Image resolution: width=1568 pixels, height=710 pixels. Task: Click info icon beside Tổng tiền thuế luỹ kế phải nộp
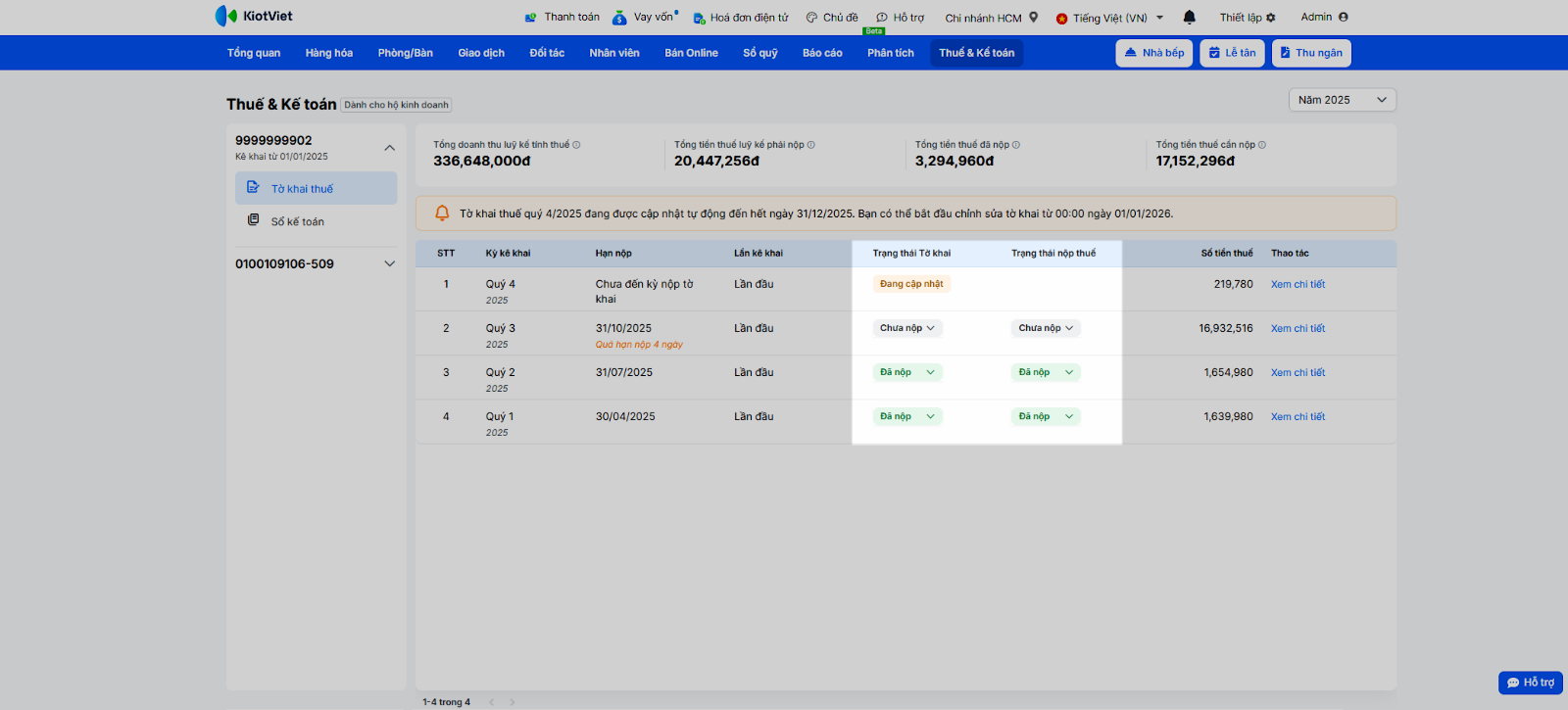(811, 145)
